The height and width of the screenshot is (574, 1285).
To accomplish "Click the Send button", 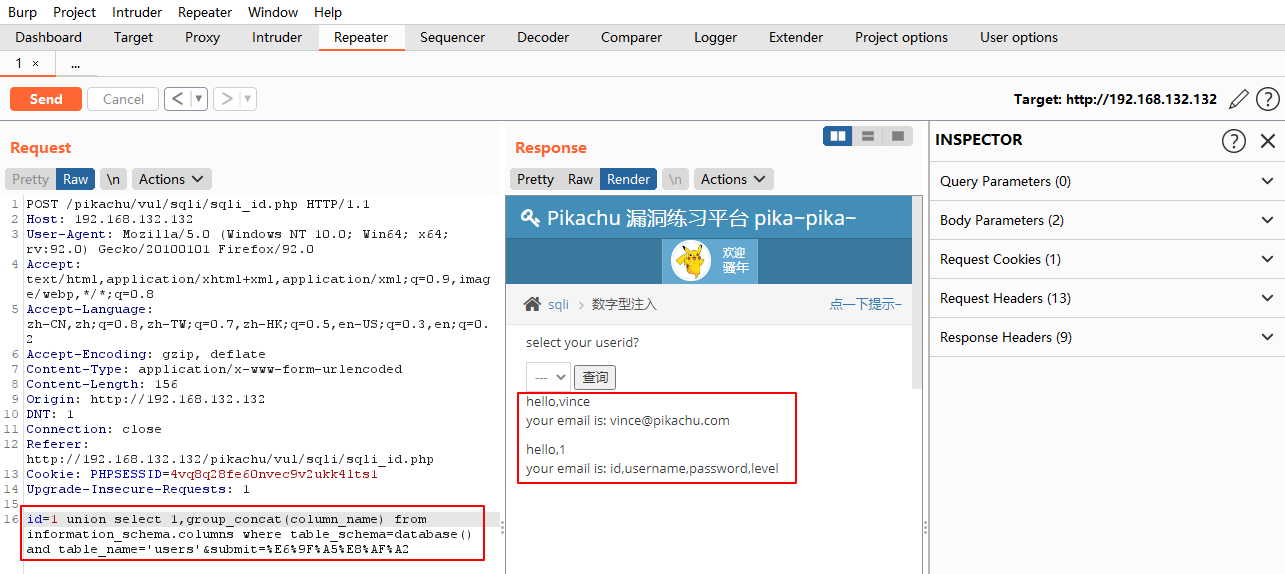I will (x=46, y=99).
